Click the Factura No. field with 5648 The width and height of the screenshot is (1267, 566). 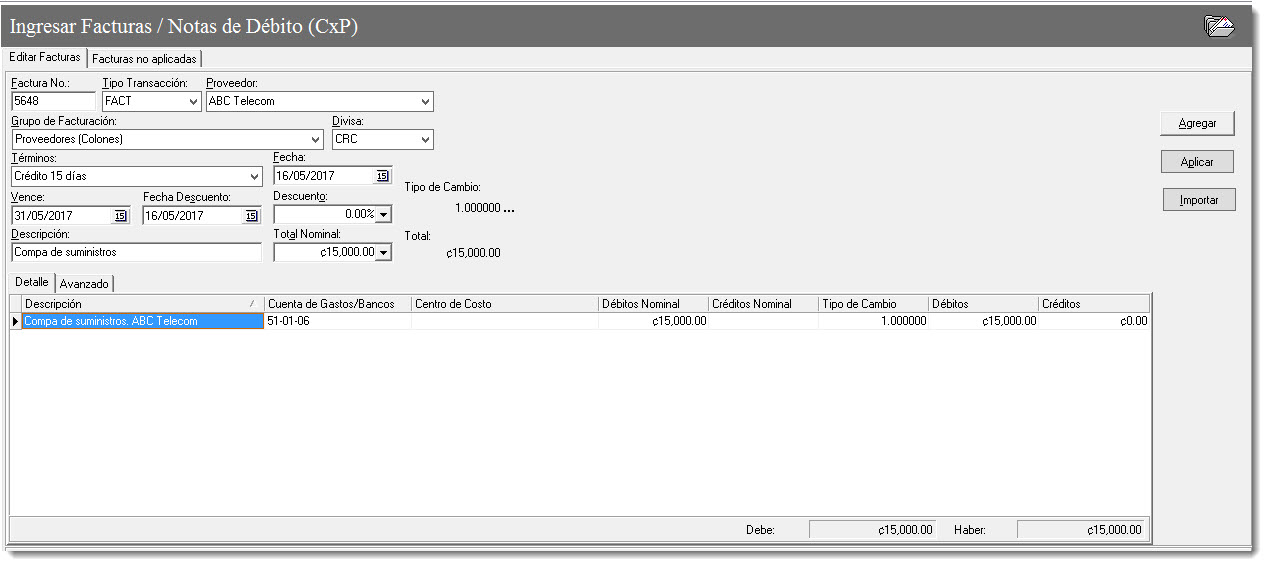click(x=53, y=101)
